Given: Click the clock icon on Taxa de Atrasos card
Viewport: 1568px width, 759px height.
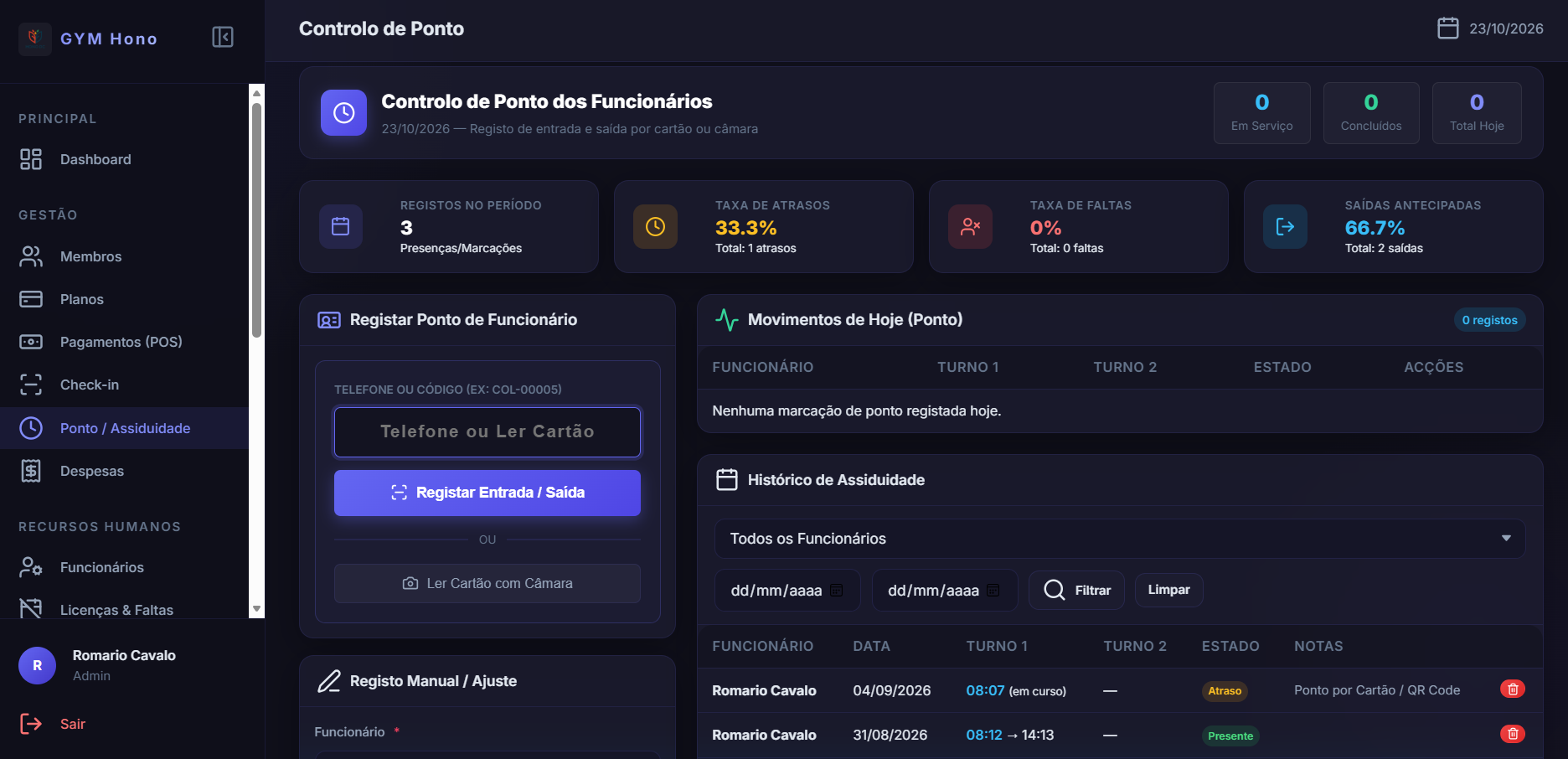Looking at the screenshot, I should click(x=656, y=226).
